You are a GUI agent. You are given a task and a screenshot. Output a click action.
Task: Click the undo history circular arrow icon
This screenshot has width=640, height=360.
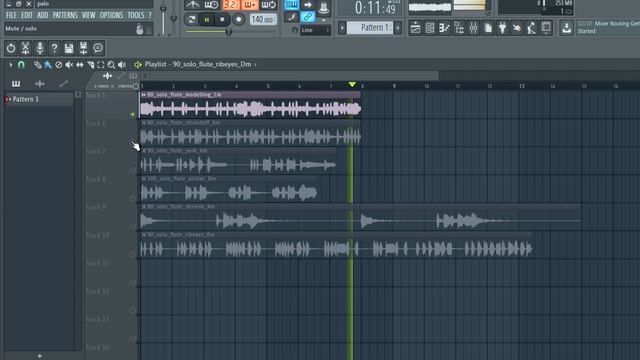click(x=11, y=48)
